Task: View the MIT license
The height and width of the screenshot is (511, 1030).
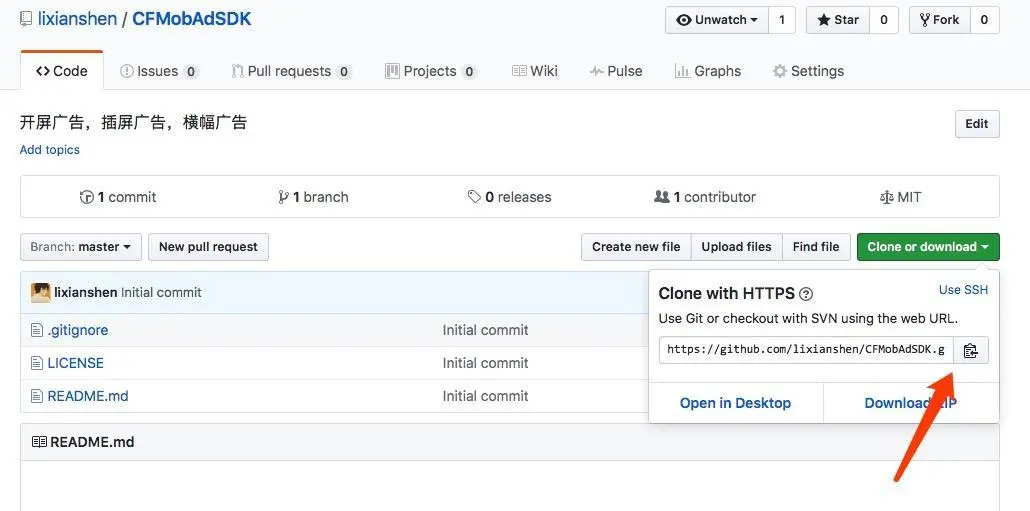Action: pyautogui.click(x=900, y=197)
